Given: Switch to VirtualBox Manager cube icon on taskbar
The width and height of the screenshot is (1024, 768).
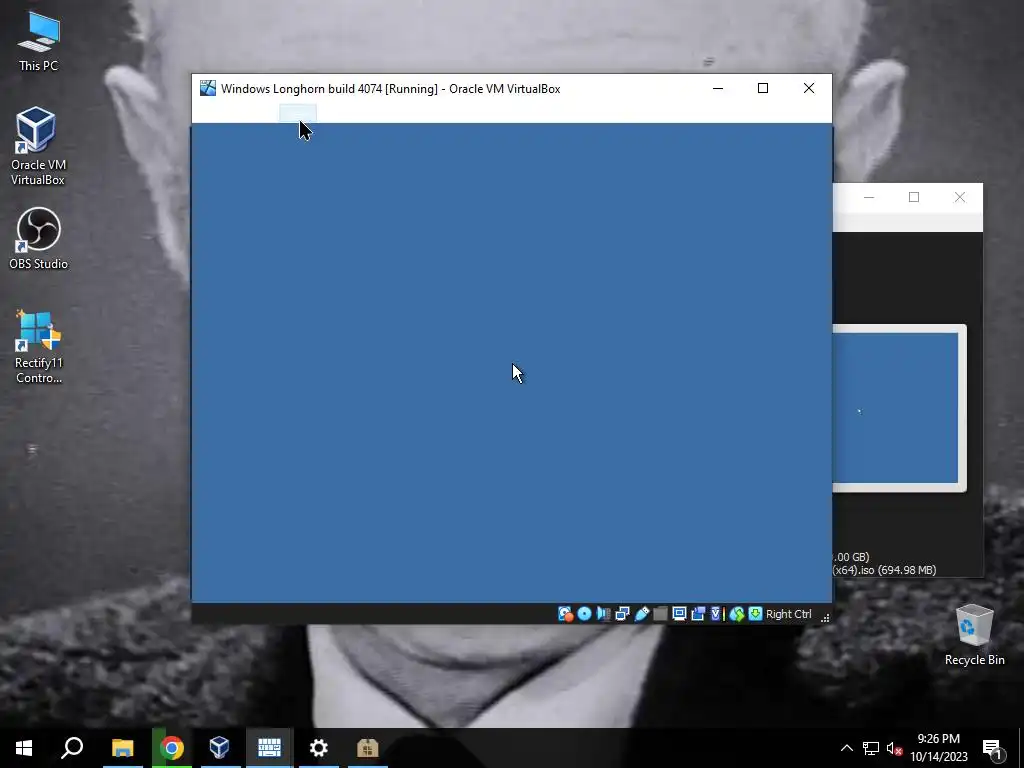Looking at the screenshot, I should pyautogui.click(x=219, y=748).
